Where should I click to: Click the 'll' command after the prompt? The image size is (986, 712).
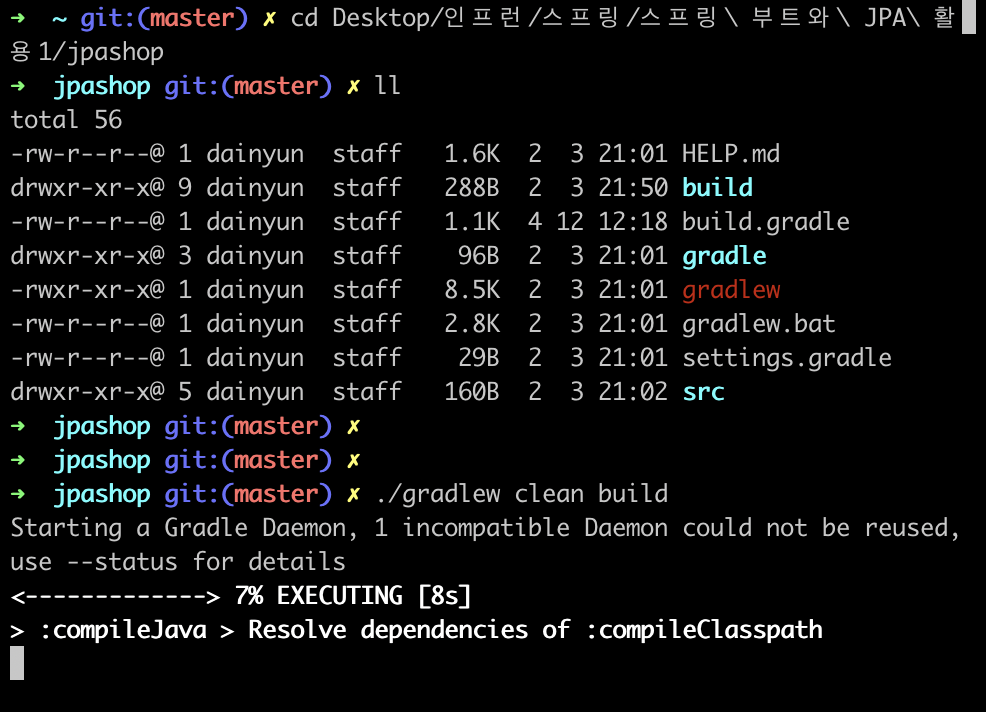click(388, 86)
